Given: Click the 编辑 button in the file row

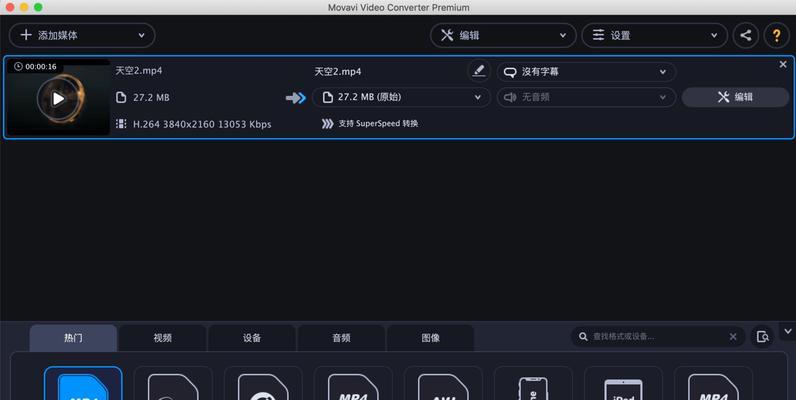Looking at the screenshot, I should coord(735,97).
